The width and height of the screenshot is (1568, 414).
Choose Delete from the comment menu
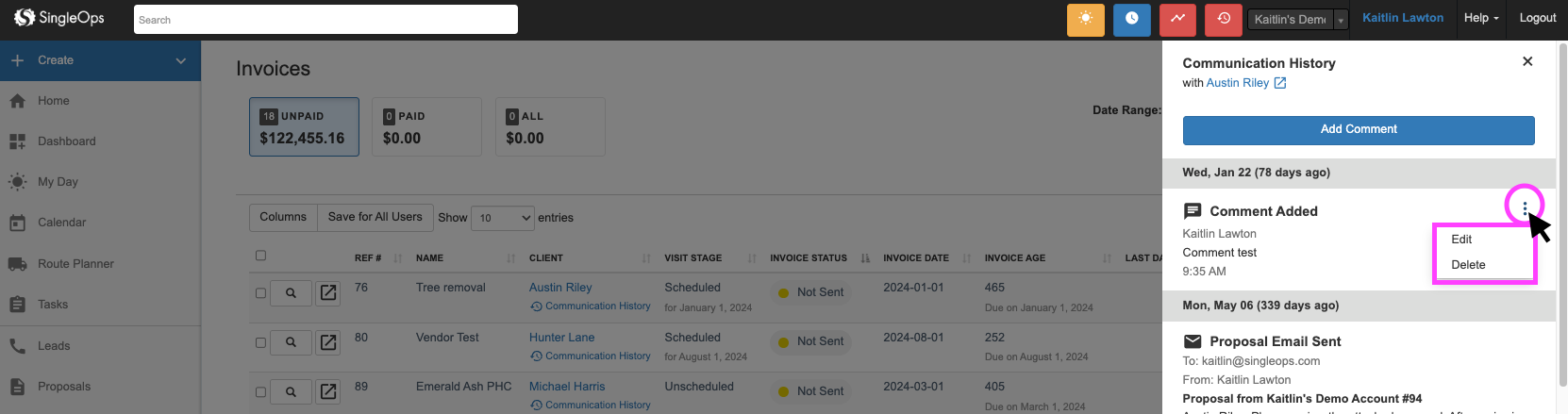coord(1468,265)
